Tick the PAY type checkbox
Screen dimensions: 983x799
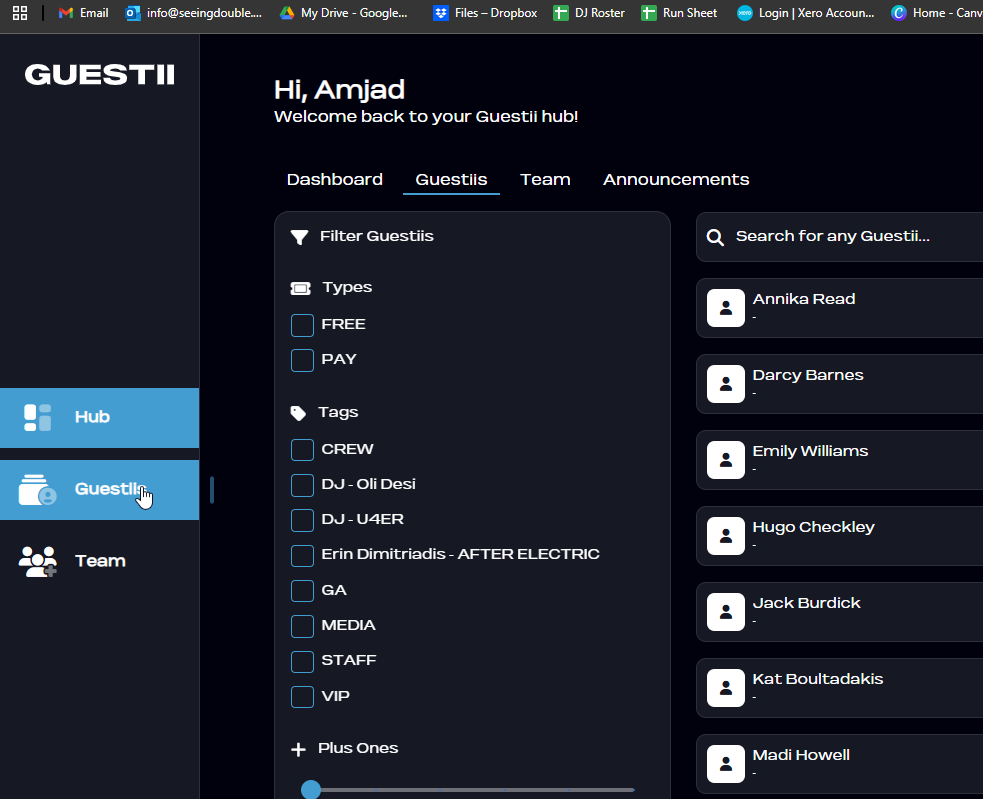click(302, 361)
